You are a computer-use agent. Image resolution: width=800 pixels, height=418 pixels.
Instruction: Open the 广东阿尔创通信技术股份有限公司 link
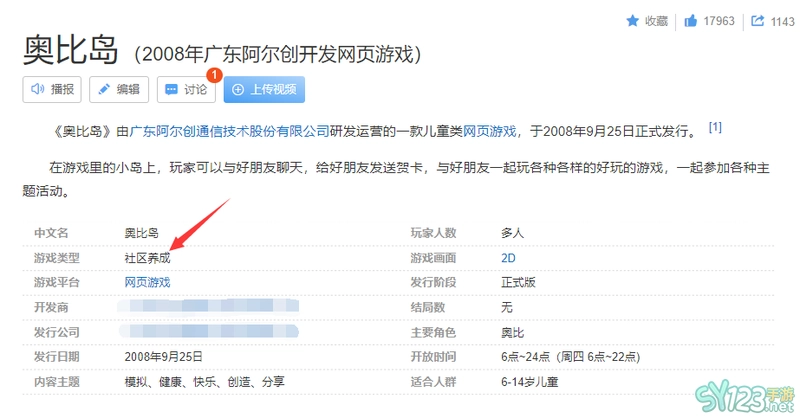point(229,132)
